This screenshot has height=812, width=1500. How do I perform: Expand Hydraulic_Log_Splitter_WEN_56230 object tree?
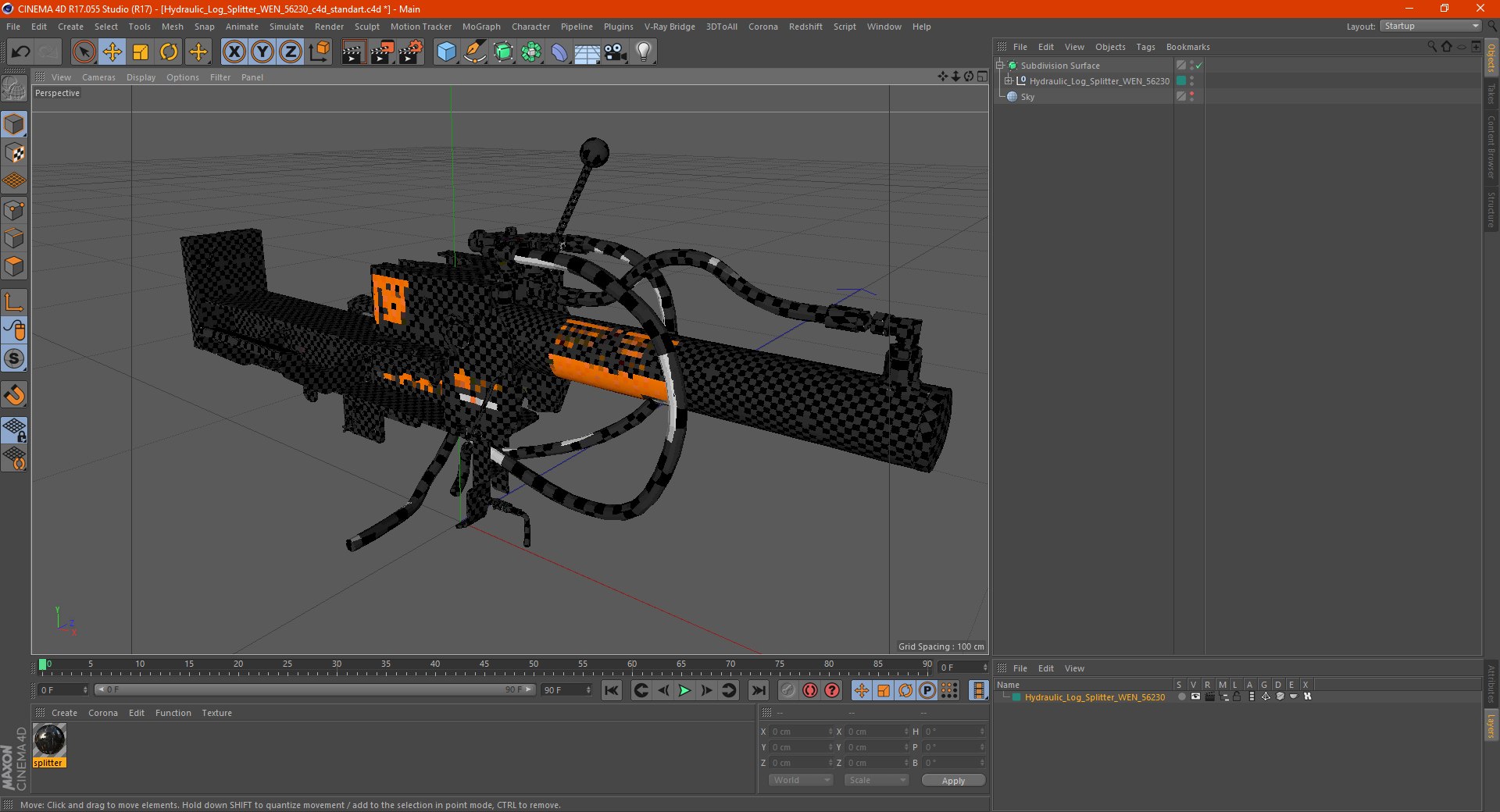coord(1009,81)
